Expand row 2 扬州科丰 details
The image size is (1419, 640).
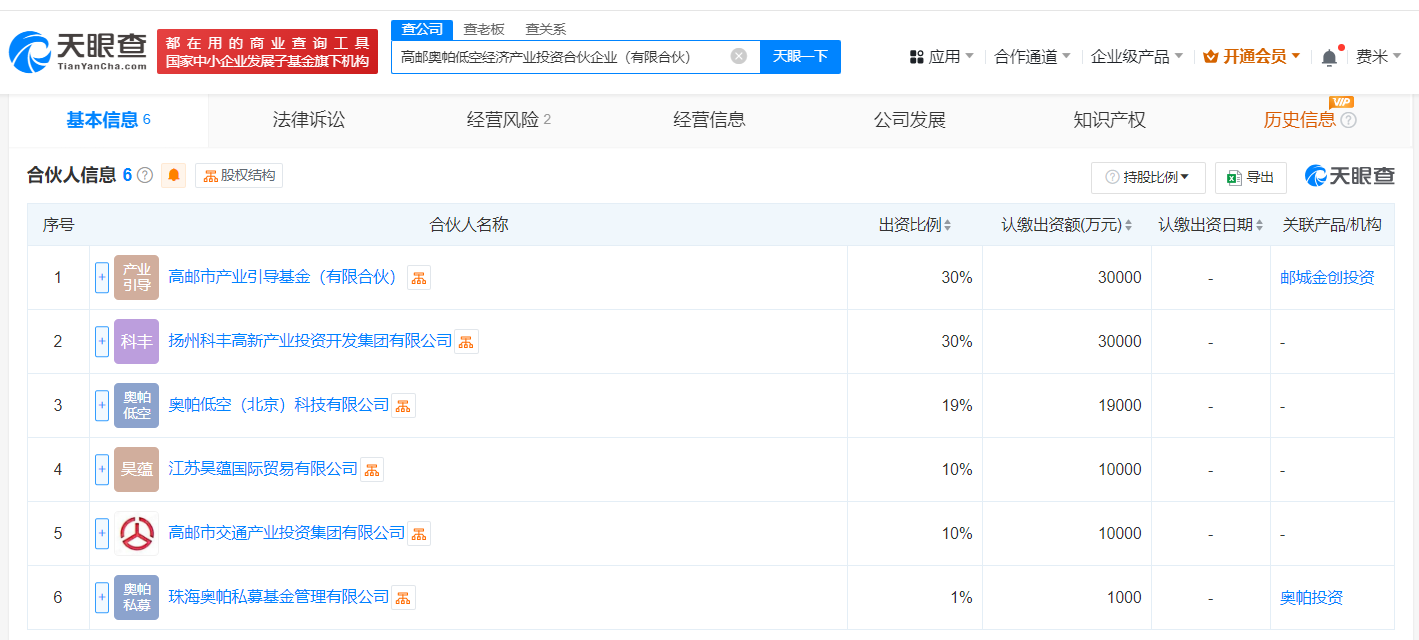pyautogui.click(x=102, y=341)
